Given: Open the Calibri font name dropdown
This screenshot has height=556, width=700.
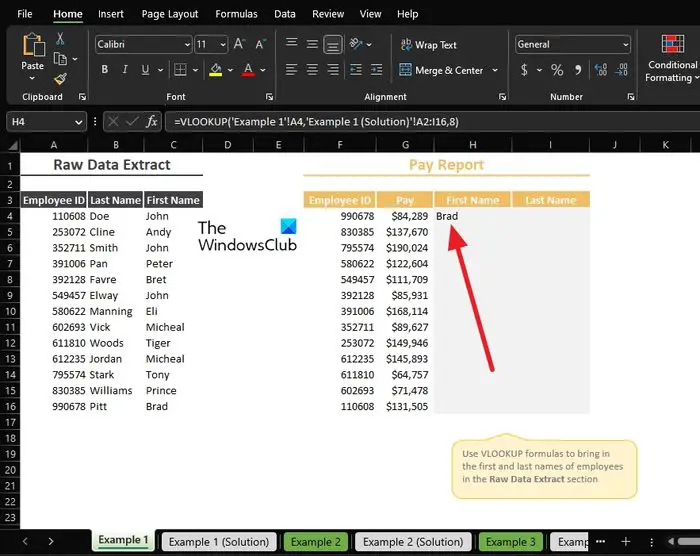Looking at the screenshot, I should (187, 44).
